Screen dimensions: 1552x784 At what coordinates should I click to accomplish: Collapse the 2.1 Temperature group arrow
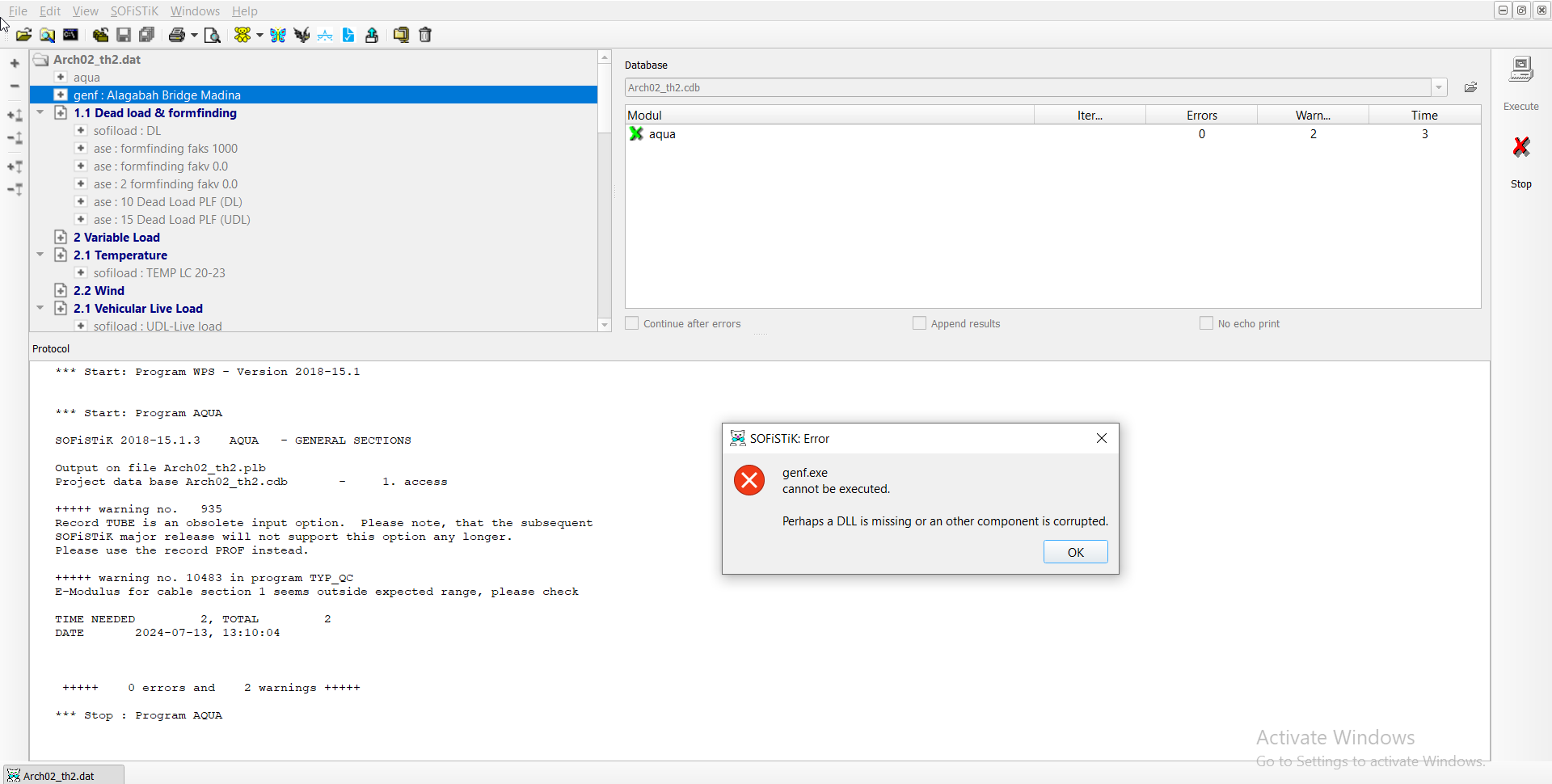point(40,255)
